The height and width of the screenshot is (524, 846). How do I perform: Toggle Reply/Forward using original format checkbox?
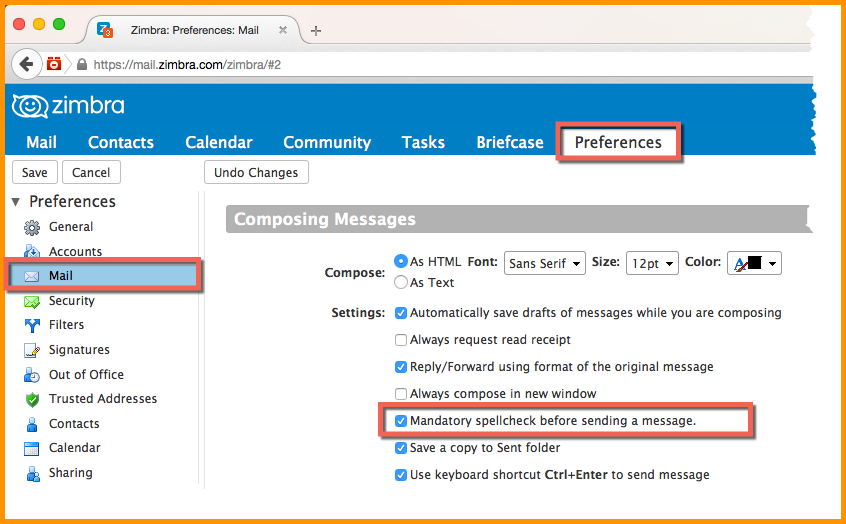pyautogui.click(x=400, y=367)
